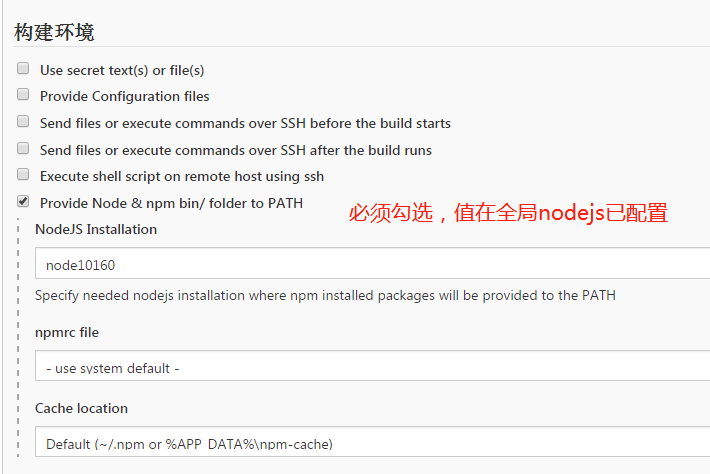710x474 pixels.
Task: Click the "Cache location" field label
Action: [81, 408]
